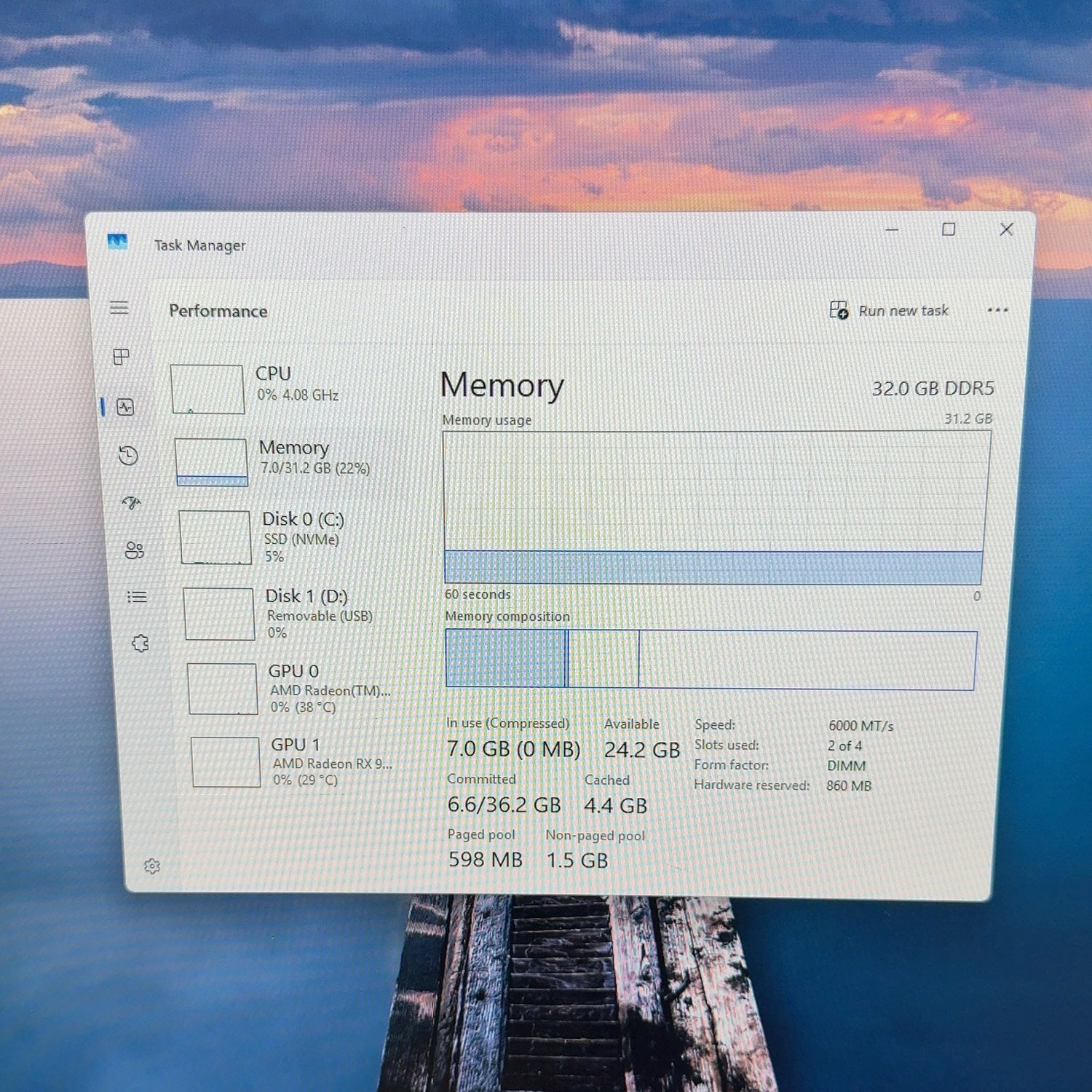
Task: Open the Processes page icon
Action: 122,357
